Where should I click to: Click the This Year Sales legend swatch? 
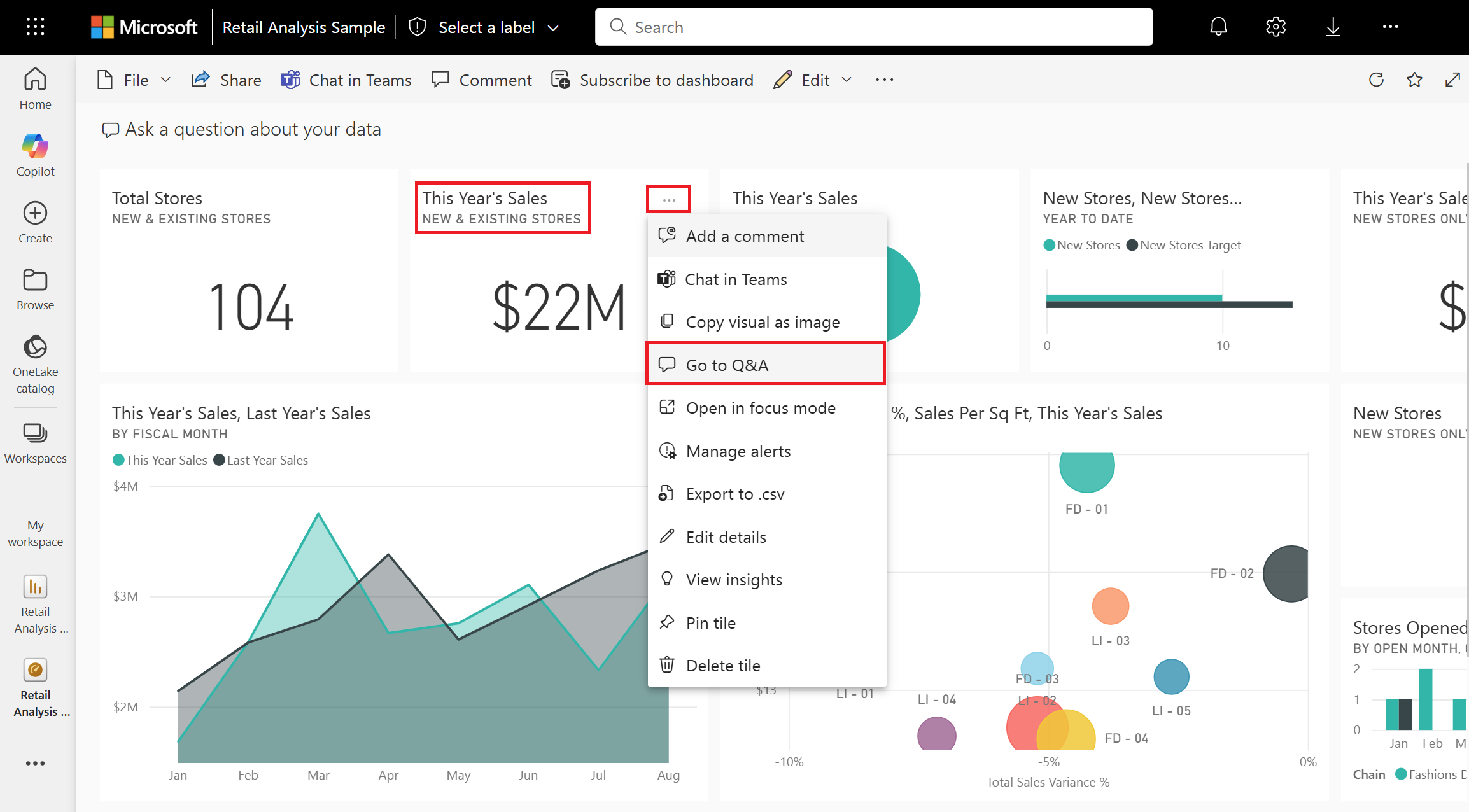(118, 460)
